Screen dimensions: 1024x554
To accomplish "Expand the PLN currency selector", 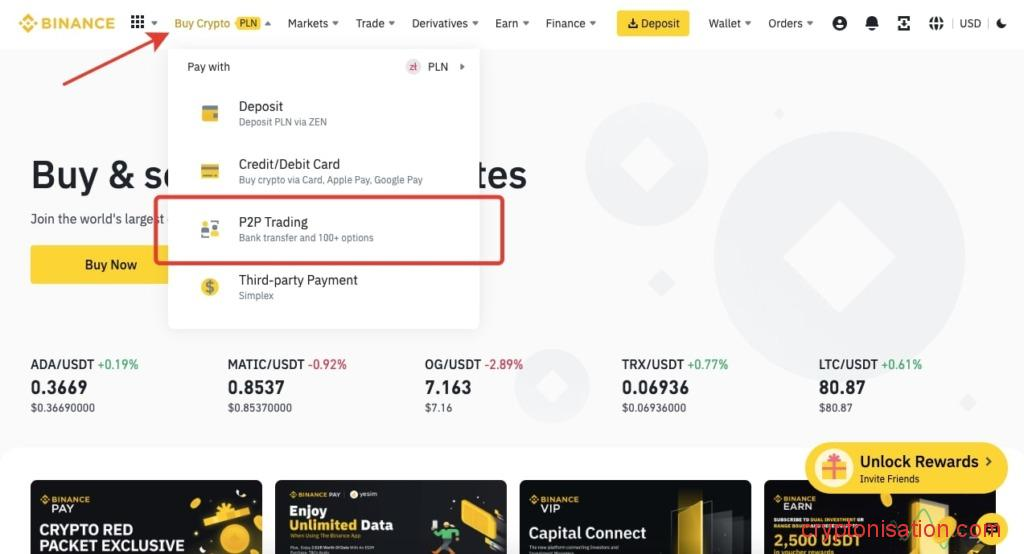I will point(436,67).
